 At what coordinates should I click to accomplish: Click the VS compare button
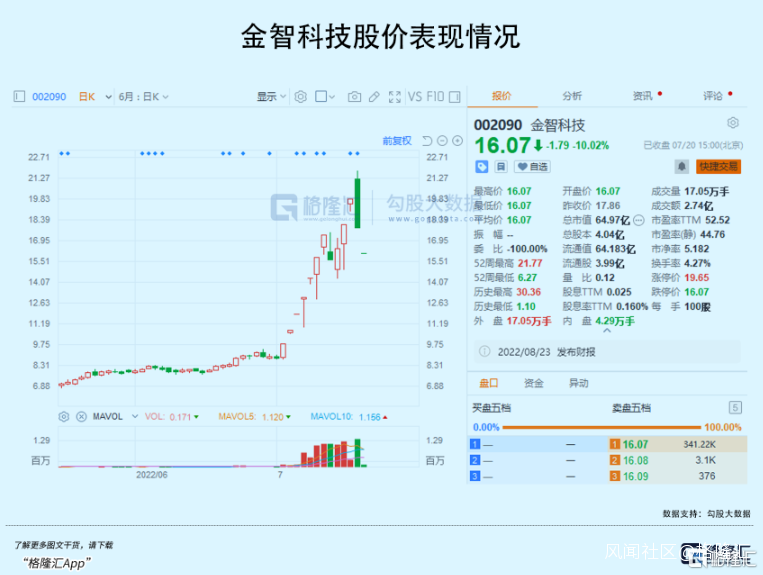click(x=415, y=97)
